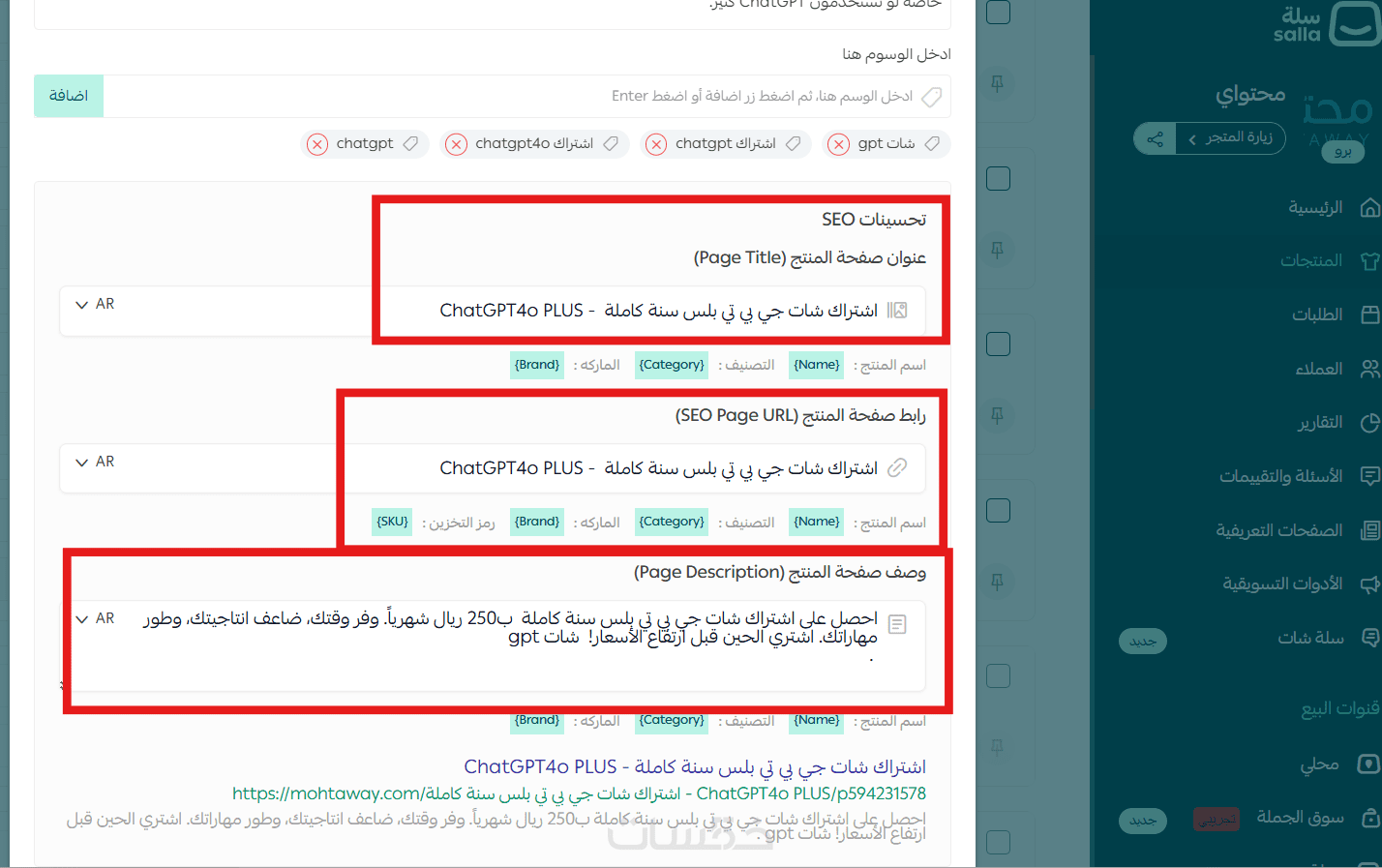1382x868 pixels.
Task: Click the قنوات البيع section heading
Action: [x=1340, y=709]
